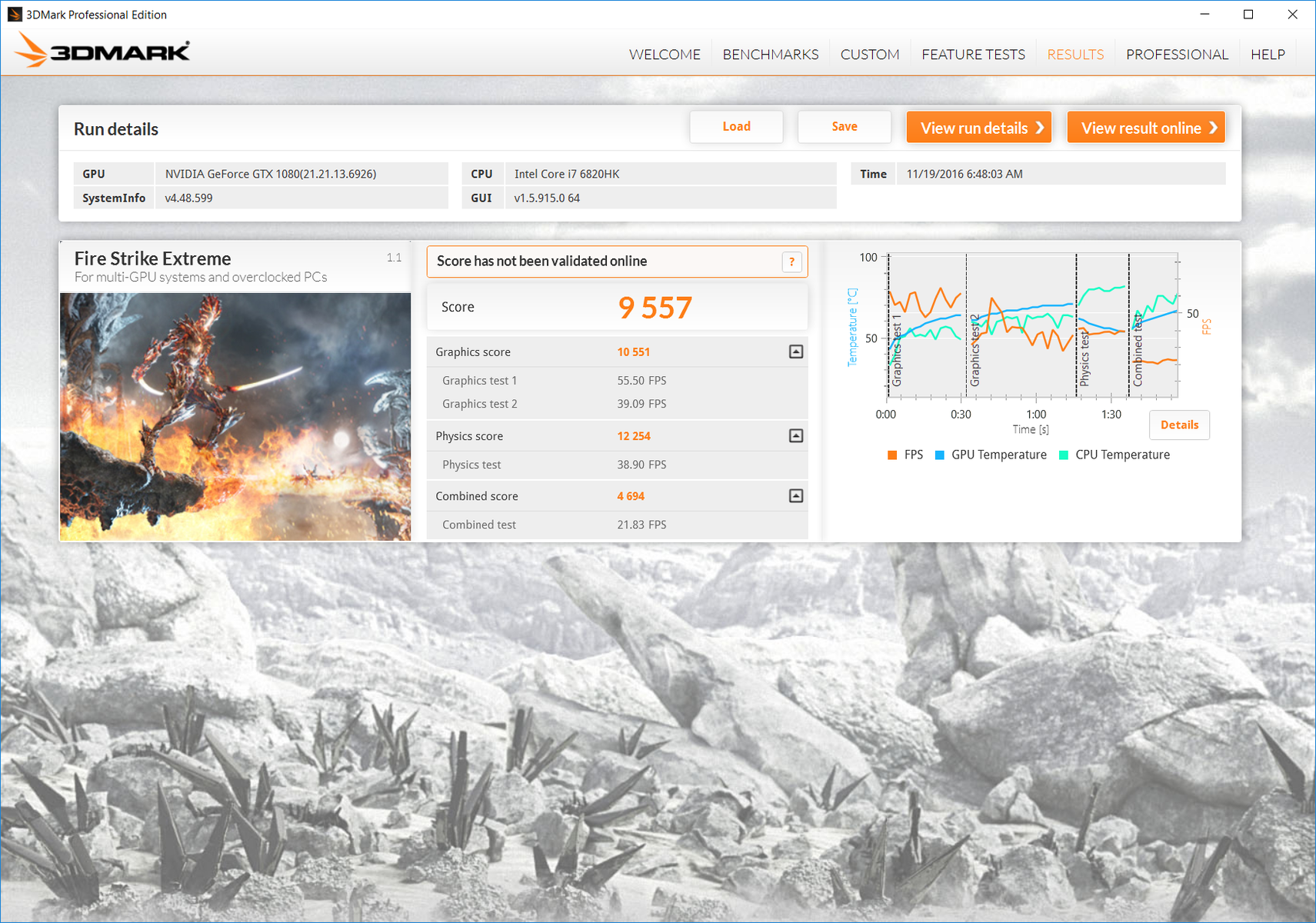This screenshot has width=1316, height=923.
Task: Click the Combined score label
Action: pos(477,496)
